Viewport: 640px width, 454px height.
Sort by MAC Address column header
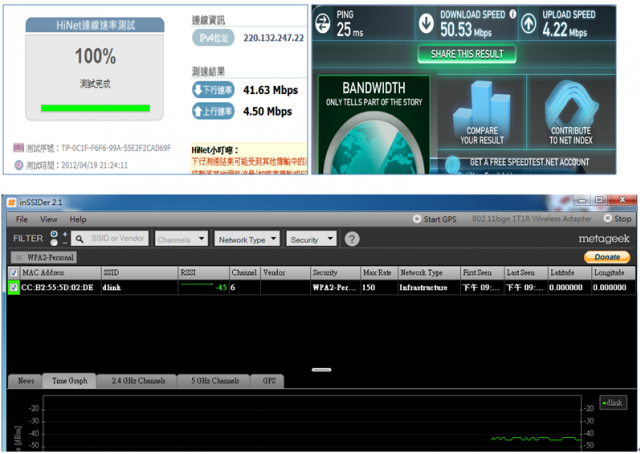point(60,273)
